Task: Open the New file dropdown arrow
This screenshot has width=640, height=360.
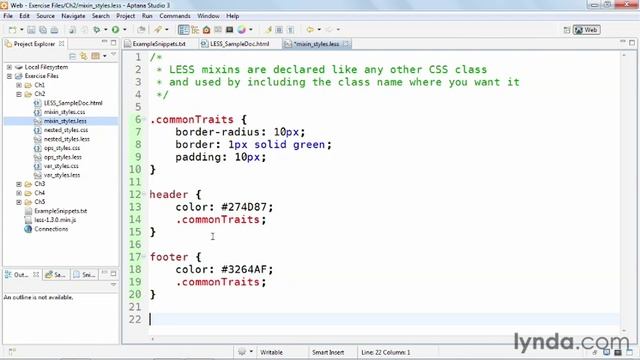Action: point(21,30)
